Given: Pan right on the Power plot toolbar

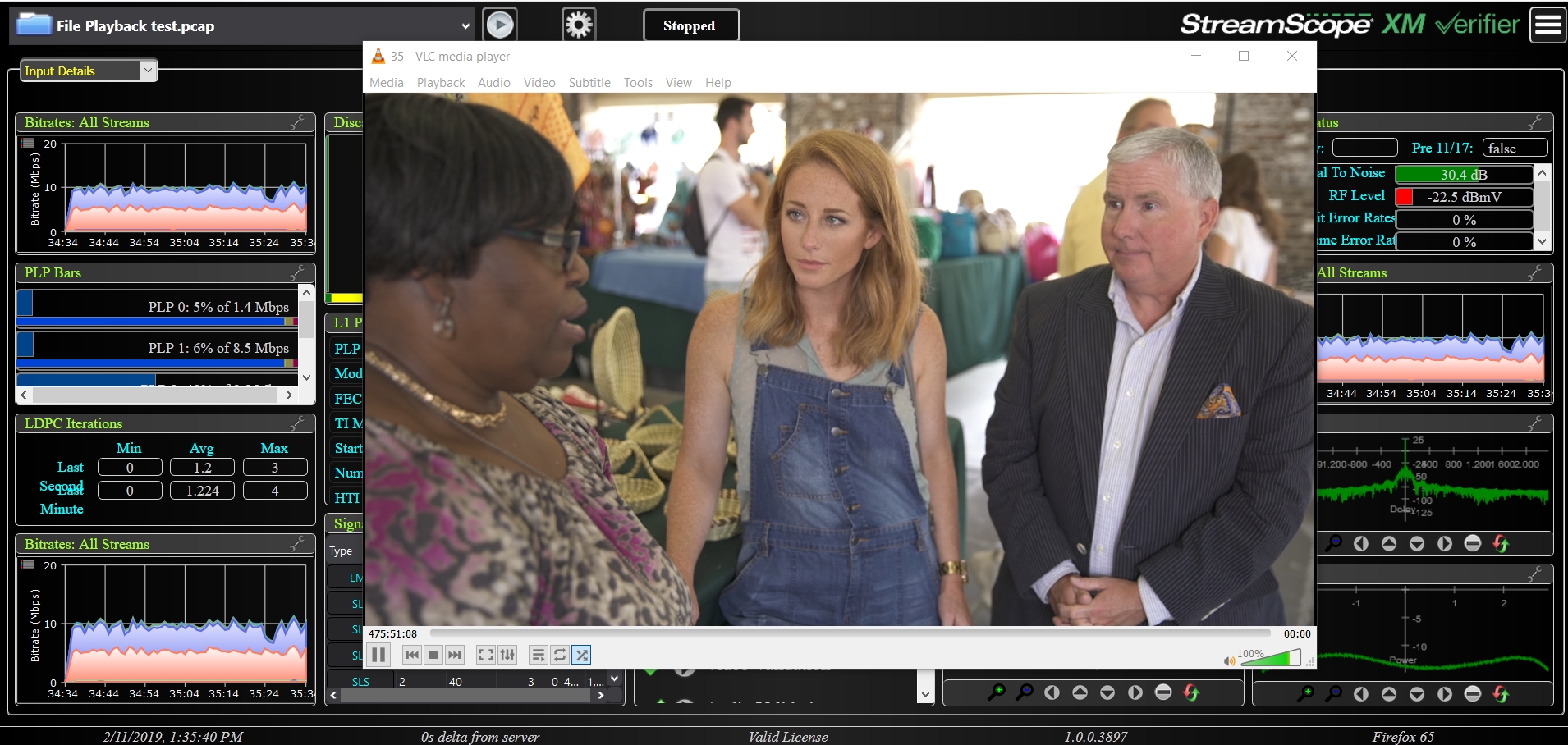Looking at the screenshot, I should click(1445, 693).
